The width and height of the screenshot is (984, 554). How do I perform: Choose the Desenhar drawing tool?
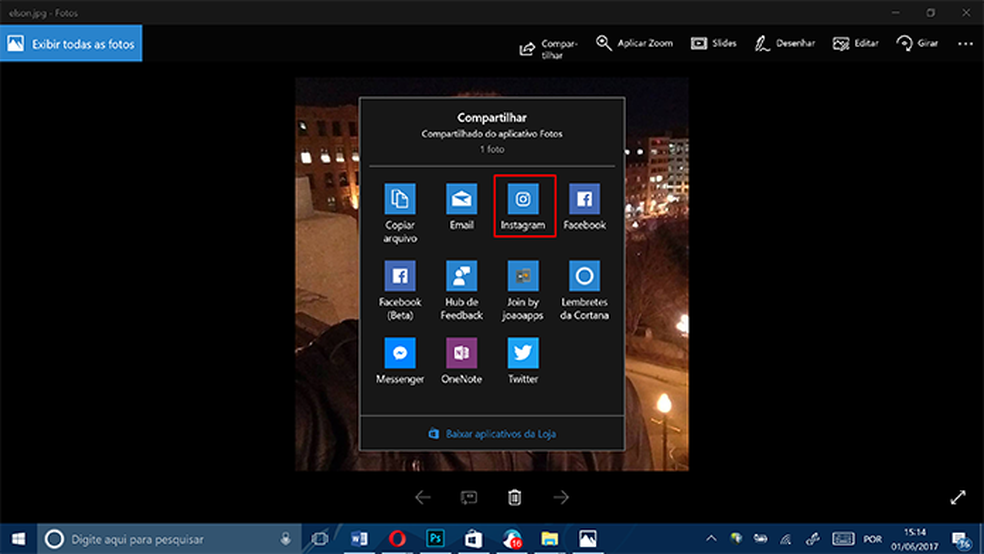784,43
